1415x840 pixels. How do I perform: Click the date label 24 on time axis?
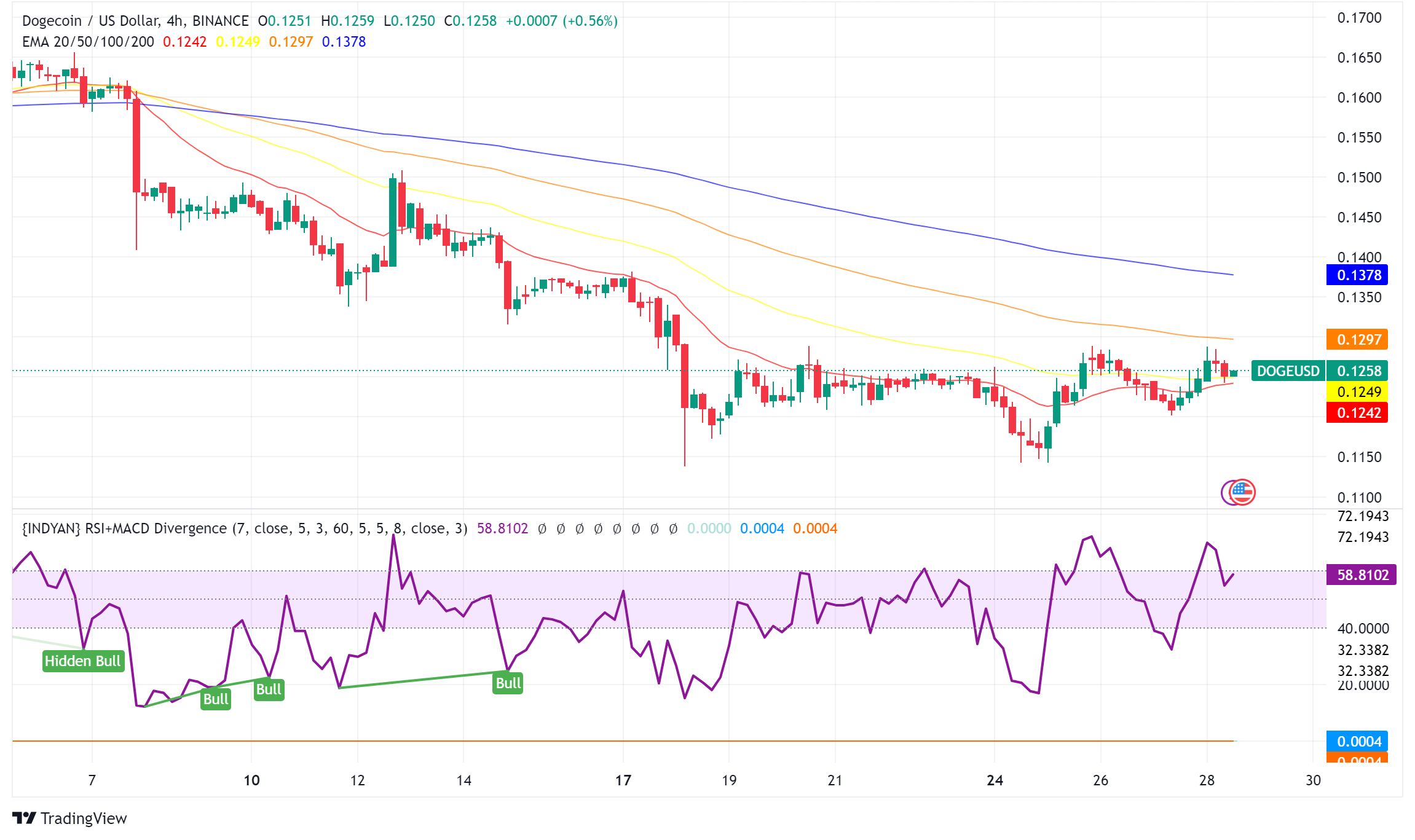[x=995, y=780]
